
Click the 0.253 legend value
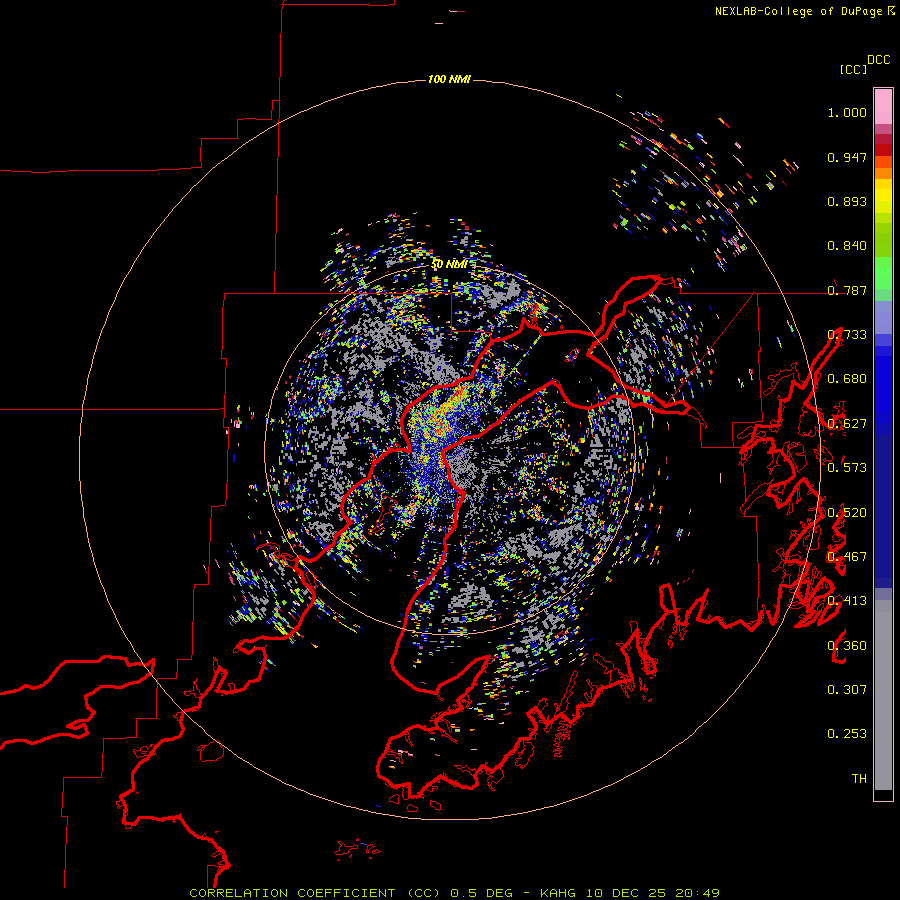847,734
